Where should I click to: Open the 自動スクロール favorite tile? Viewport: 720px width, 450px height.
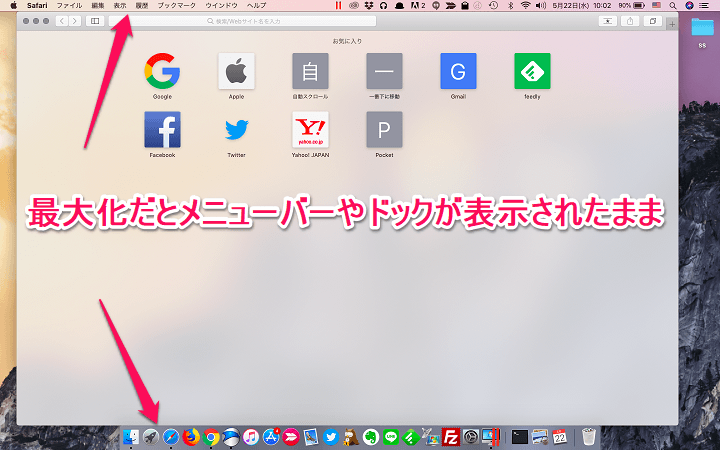click(x=310, y=71)
